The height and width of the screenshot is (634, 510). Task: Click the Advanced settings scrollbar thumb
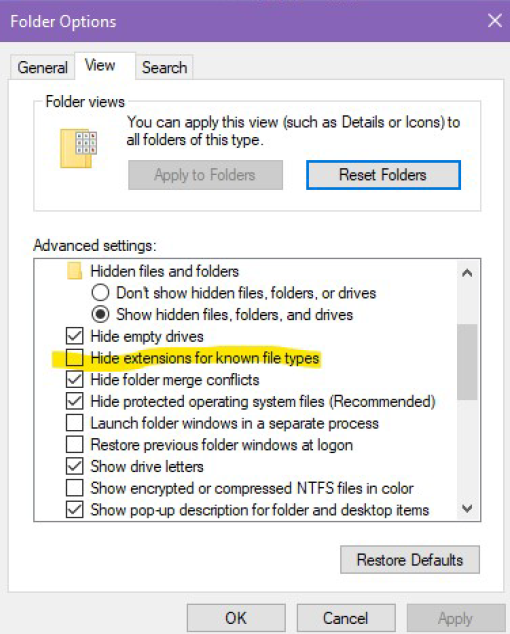click(x=467, y=362)
